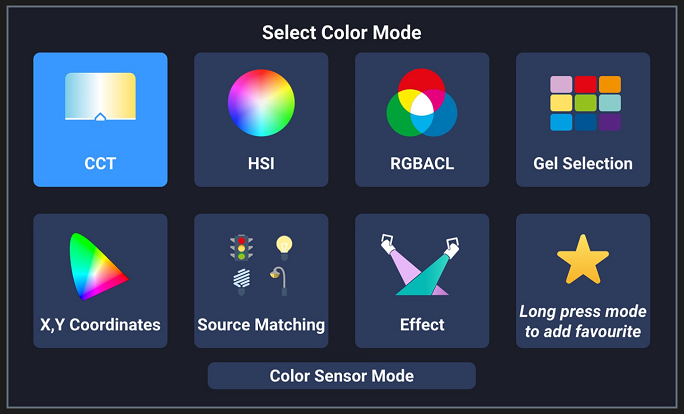
Task: Pick the traffic light source icon
Action: 241,248
